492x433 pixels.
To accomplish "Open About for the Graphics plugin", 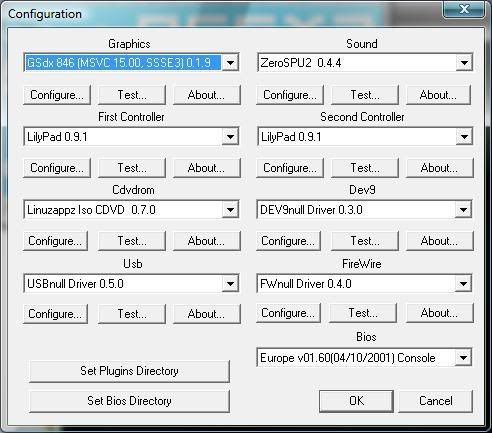I will 207,95.
